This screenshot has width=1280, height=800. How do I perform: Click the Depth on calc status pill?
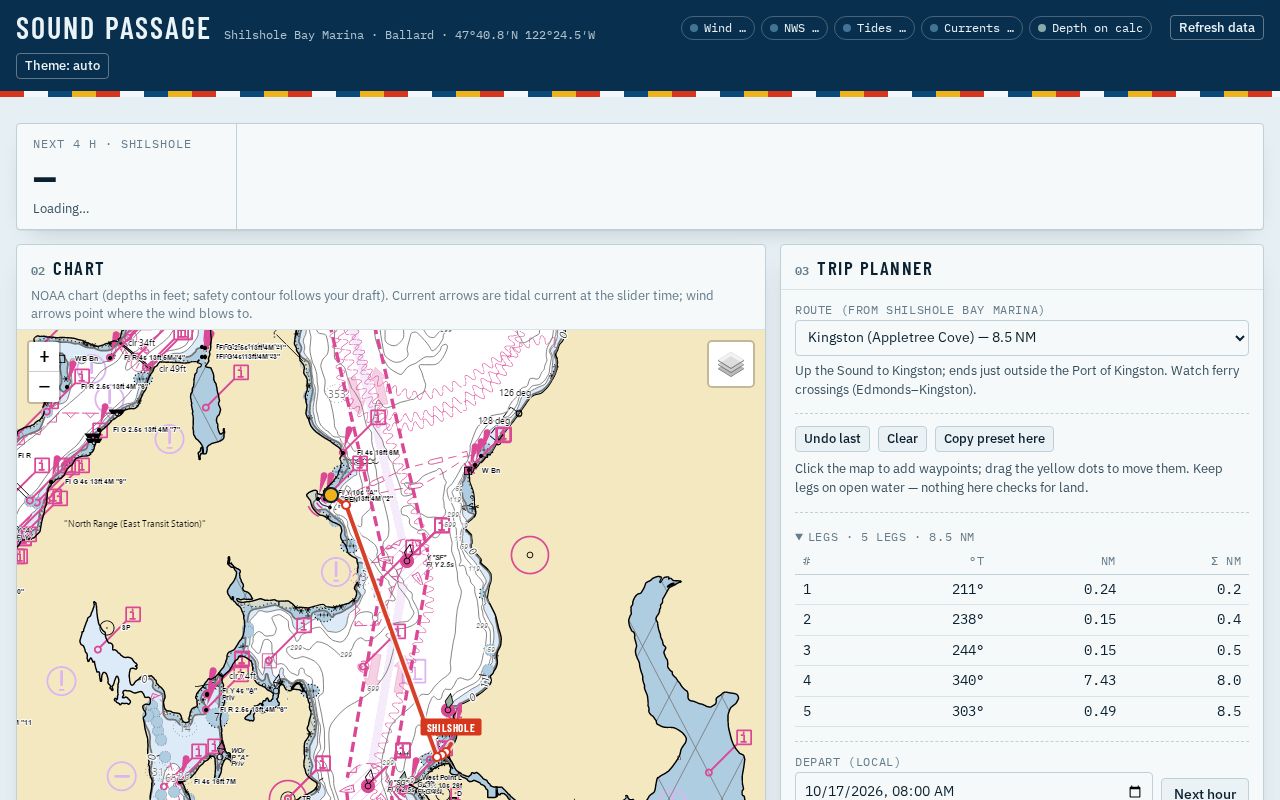click(x=1090, y=28)
